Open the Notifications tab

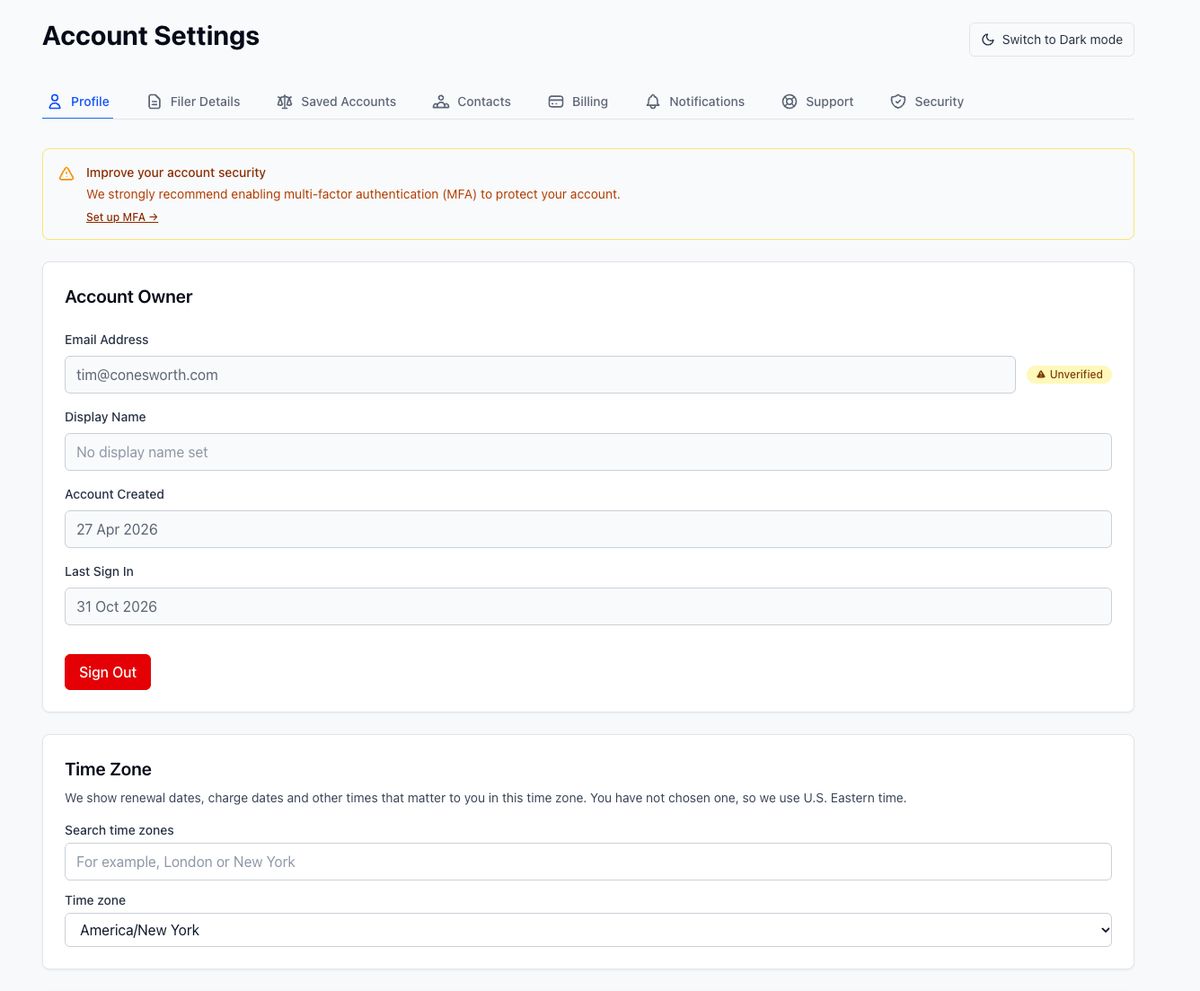pyautogui.click(x=695, y=101)
